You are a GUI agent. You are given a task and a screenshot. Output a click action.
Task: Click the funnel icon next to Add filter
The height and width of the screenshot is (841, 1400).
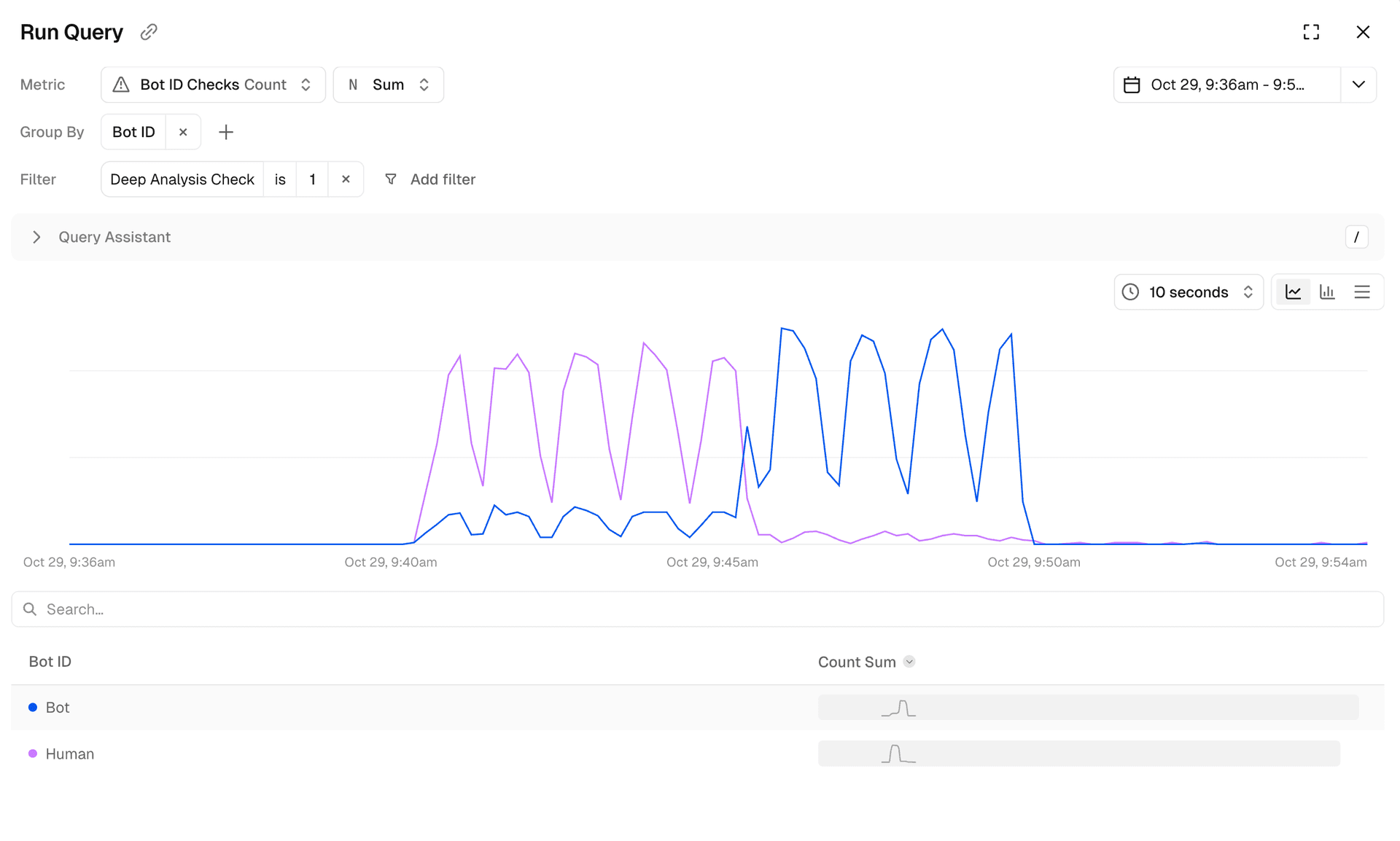point(391,179)
